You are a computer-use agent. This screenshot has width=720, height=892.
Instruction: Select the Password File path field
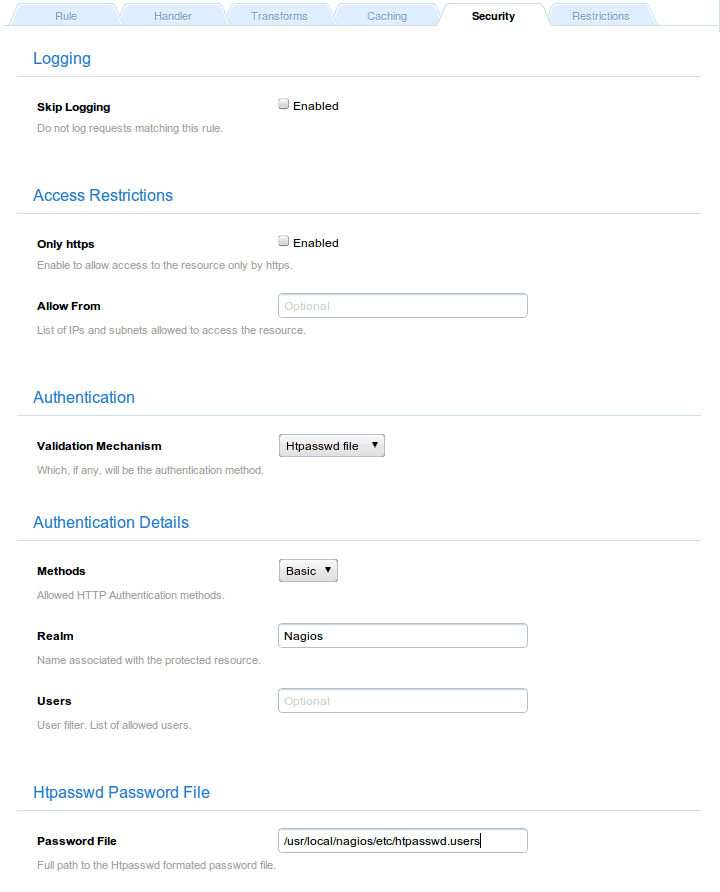click(402, 841)
